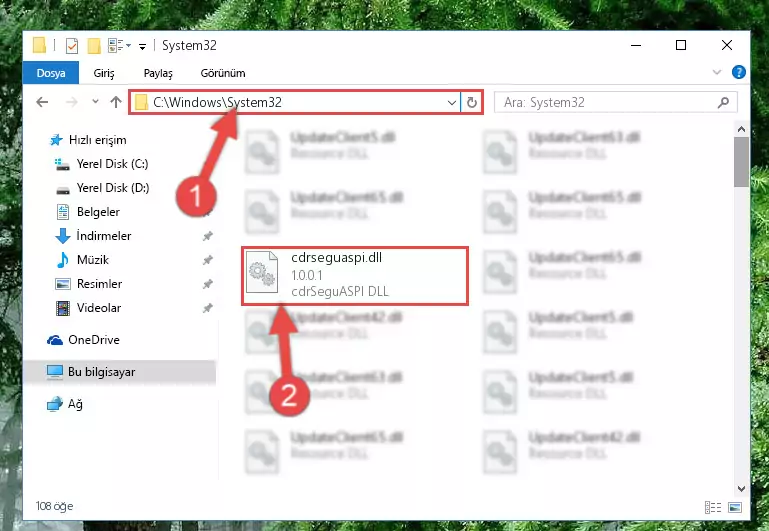The image size is (769, 531).
Task: Switch to Large icons view icon
Action: 735,507
